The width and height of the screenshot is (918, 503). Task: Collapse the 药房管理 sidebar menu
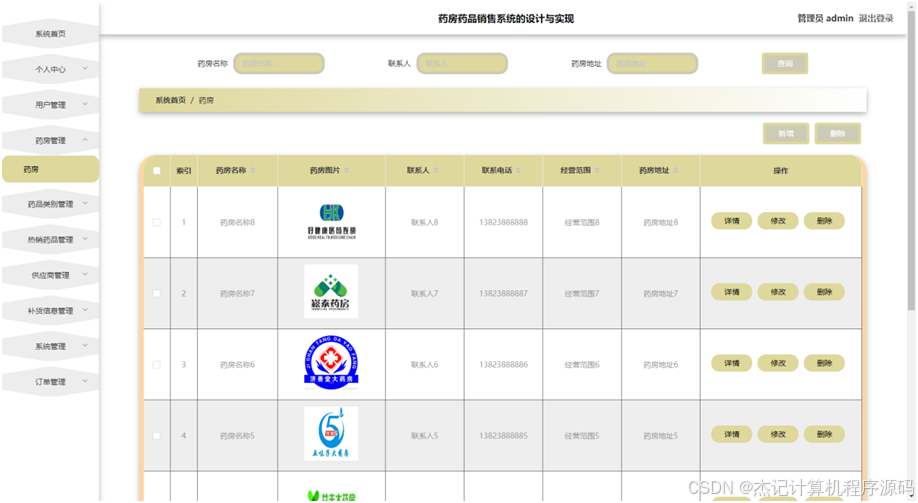click(x=50, y=141)
